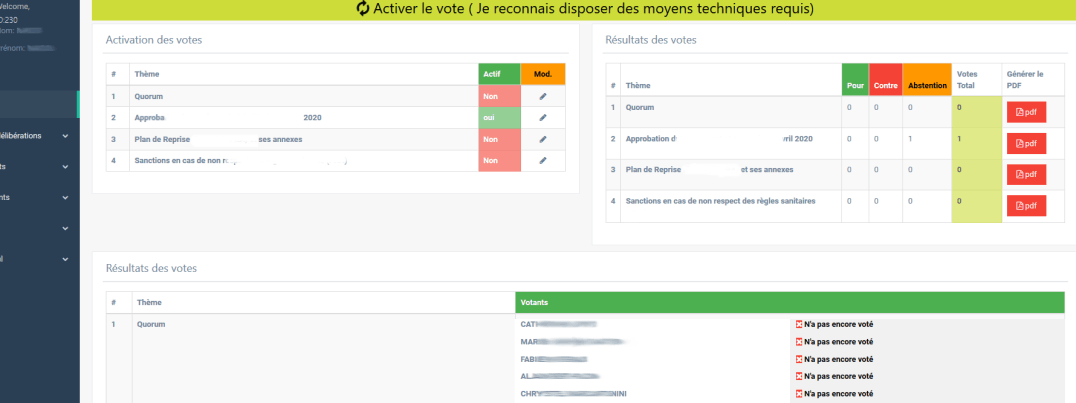Click the refresh icon beside Activer le vote
Screen dimensions: 1076x403
click(x=363, y=9)
